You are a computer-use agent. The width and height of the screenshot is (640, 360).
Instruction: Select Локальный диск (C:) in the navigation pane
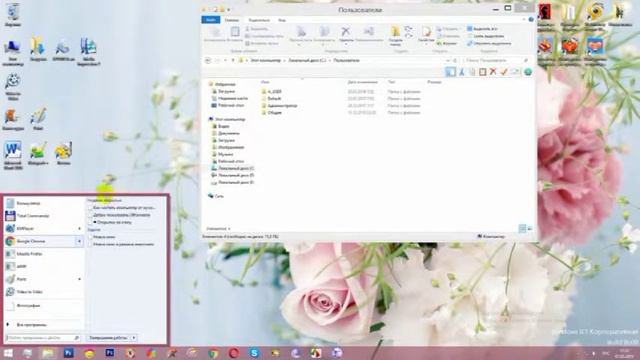(x=233, y=168)
